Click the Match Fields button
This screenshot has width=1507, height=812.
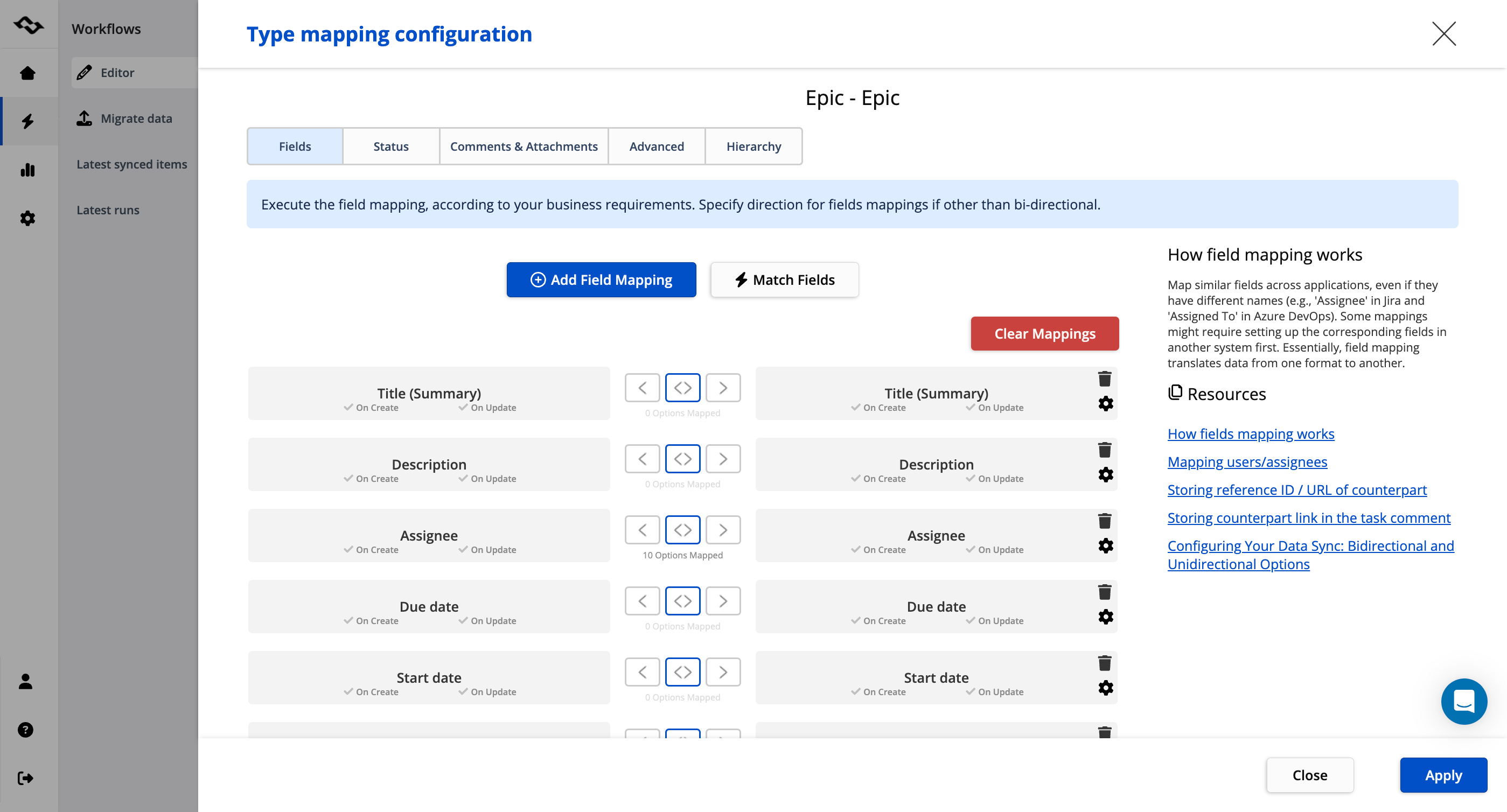785,279
